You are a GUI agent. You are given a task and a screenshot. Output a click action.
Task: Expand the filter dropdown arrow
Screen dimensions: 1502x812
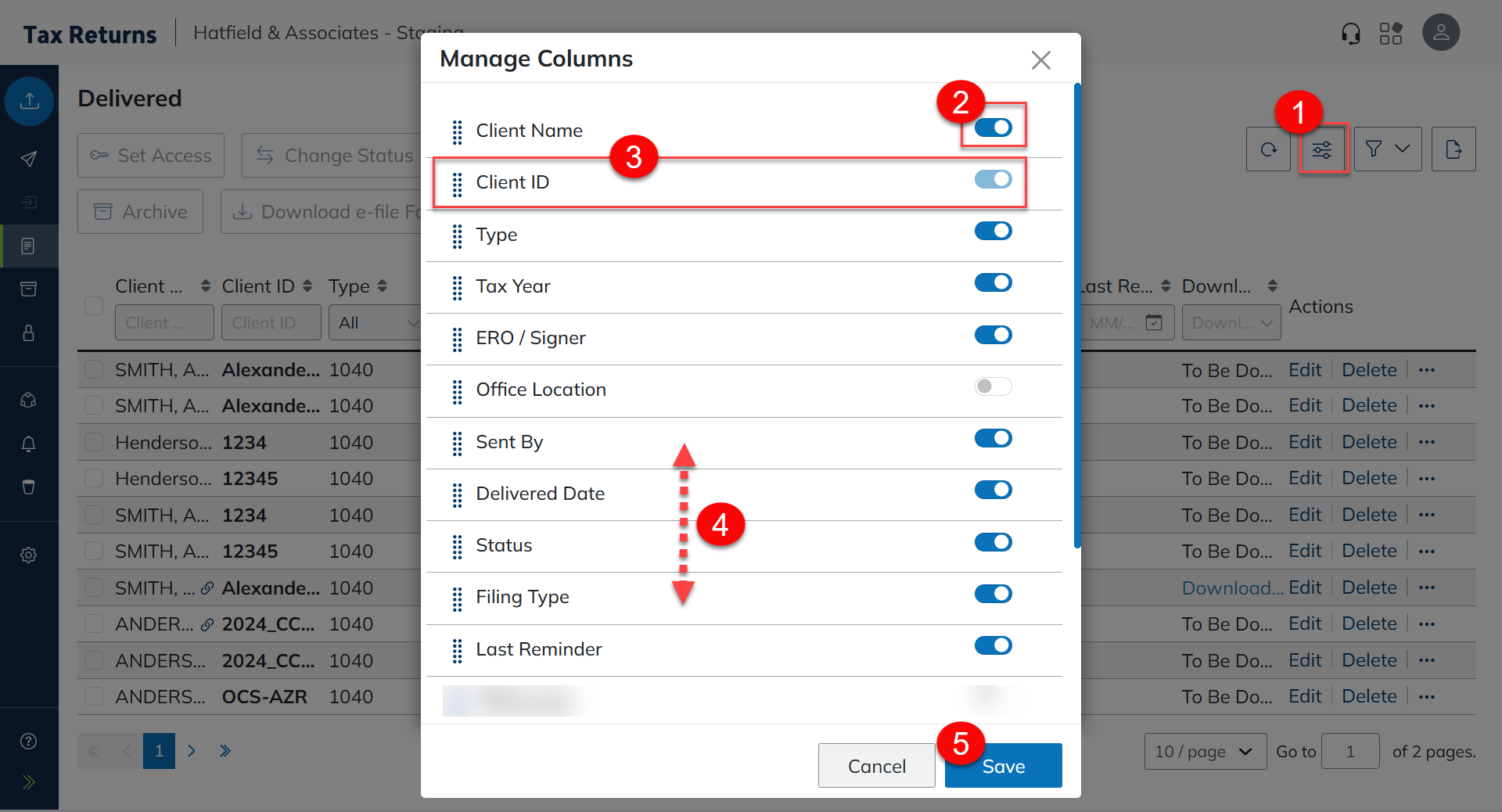click(1403, 149)
